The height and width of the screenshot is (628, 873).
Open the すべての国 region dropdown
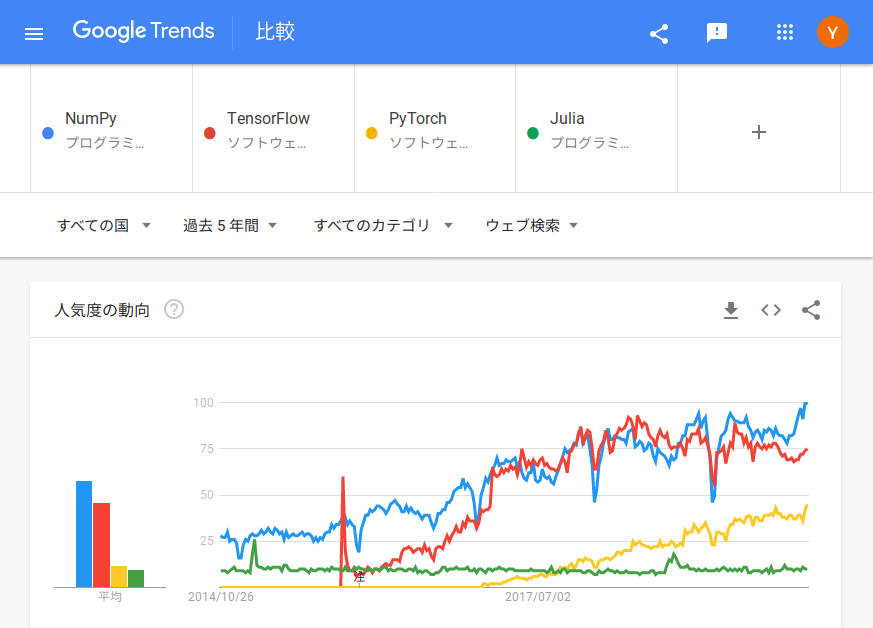pyautogui.click(x=104, y=225)
